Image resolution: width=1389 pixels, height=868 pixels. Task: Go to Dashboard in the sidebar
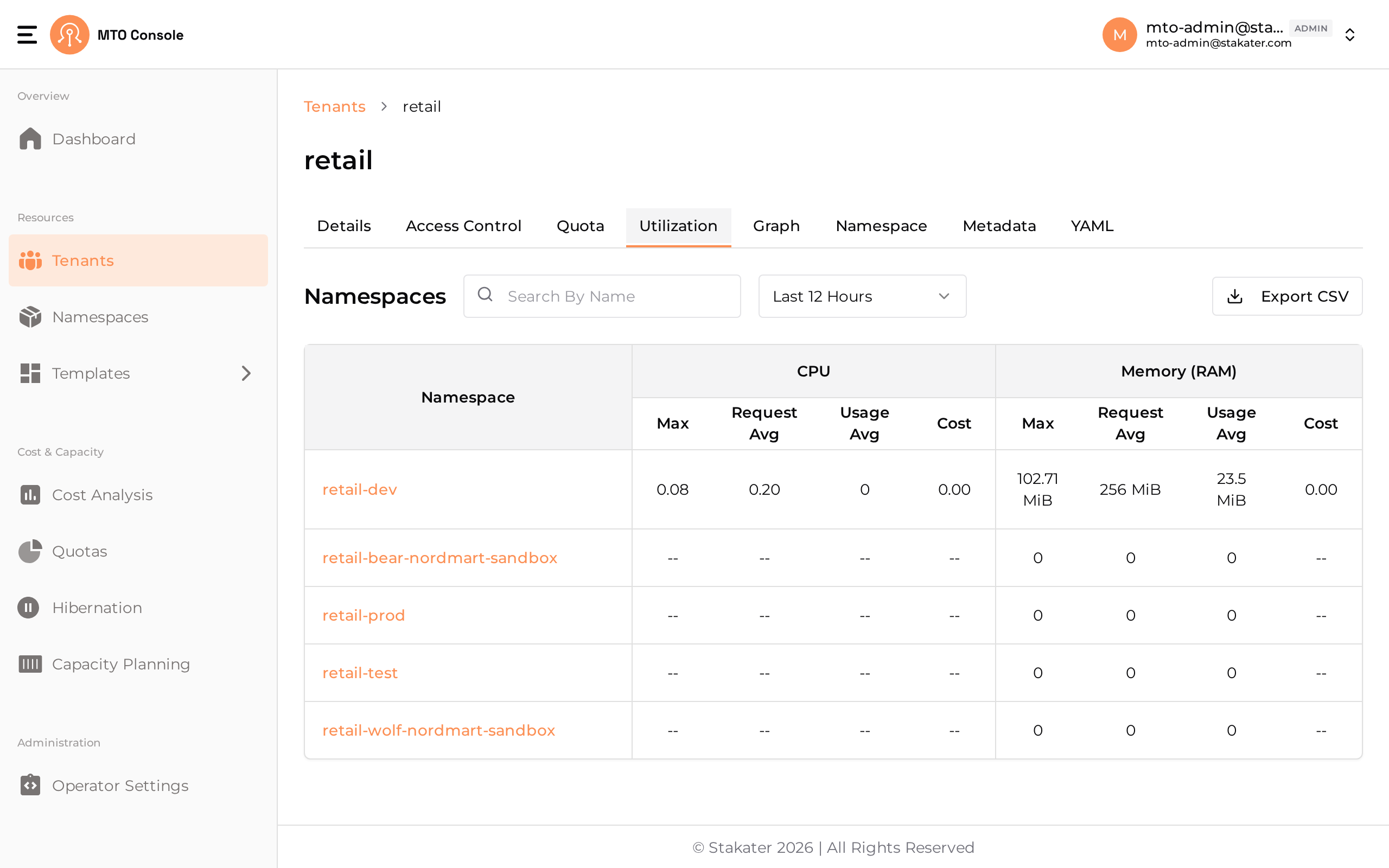(138, 139)
